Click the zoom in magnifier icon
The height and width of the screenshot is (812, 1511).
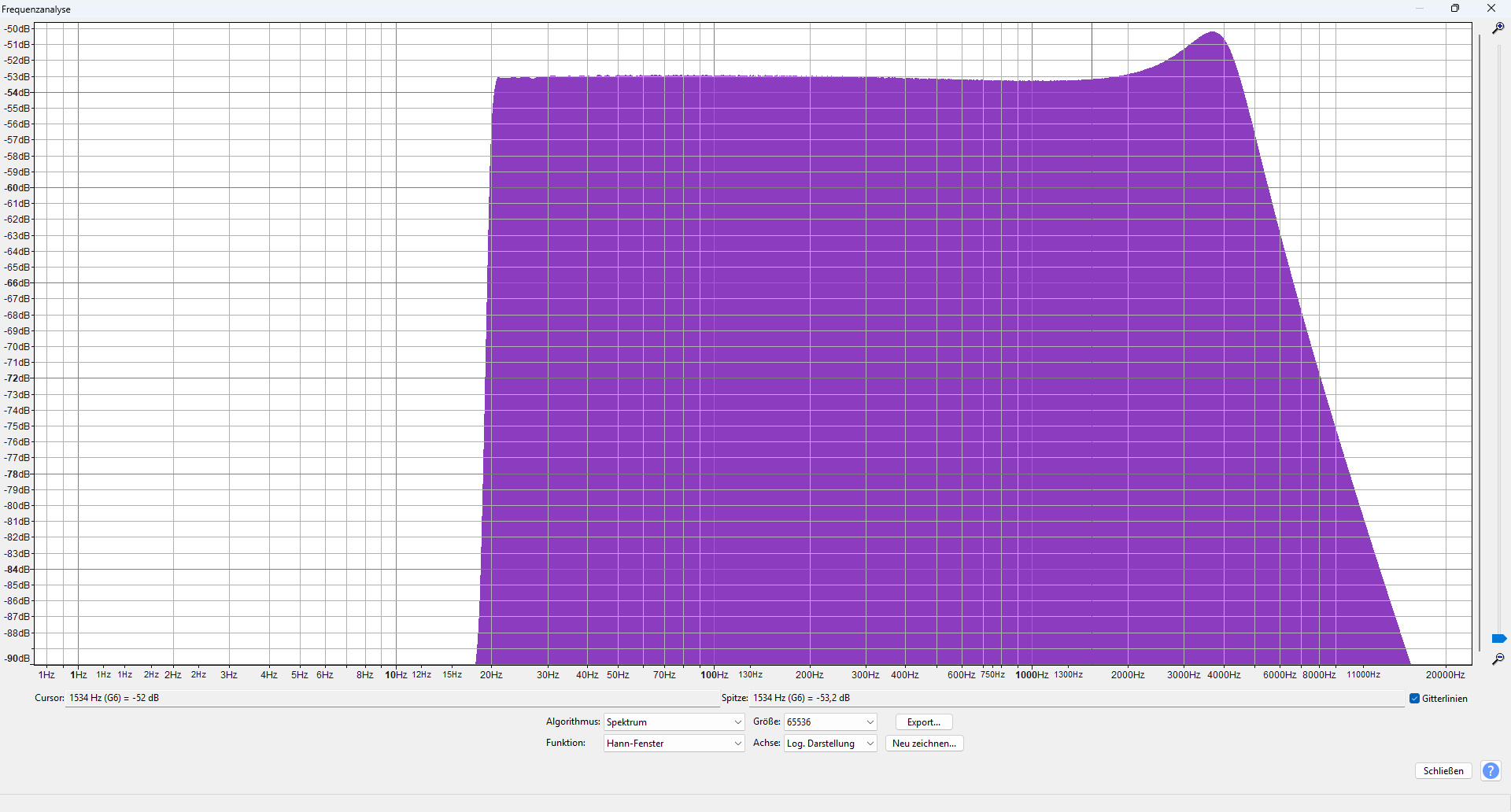click(x=1498, y=28)
